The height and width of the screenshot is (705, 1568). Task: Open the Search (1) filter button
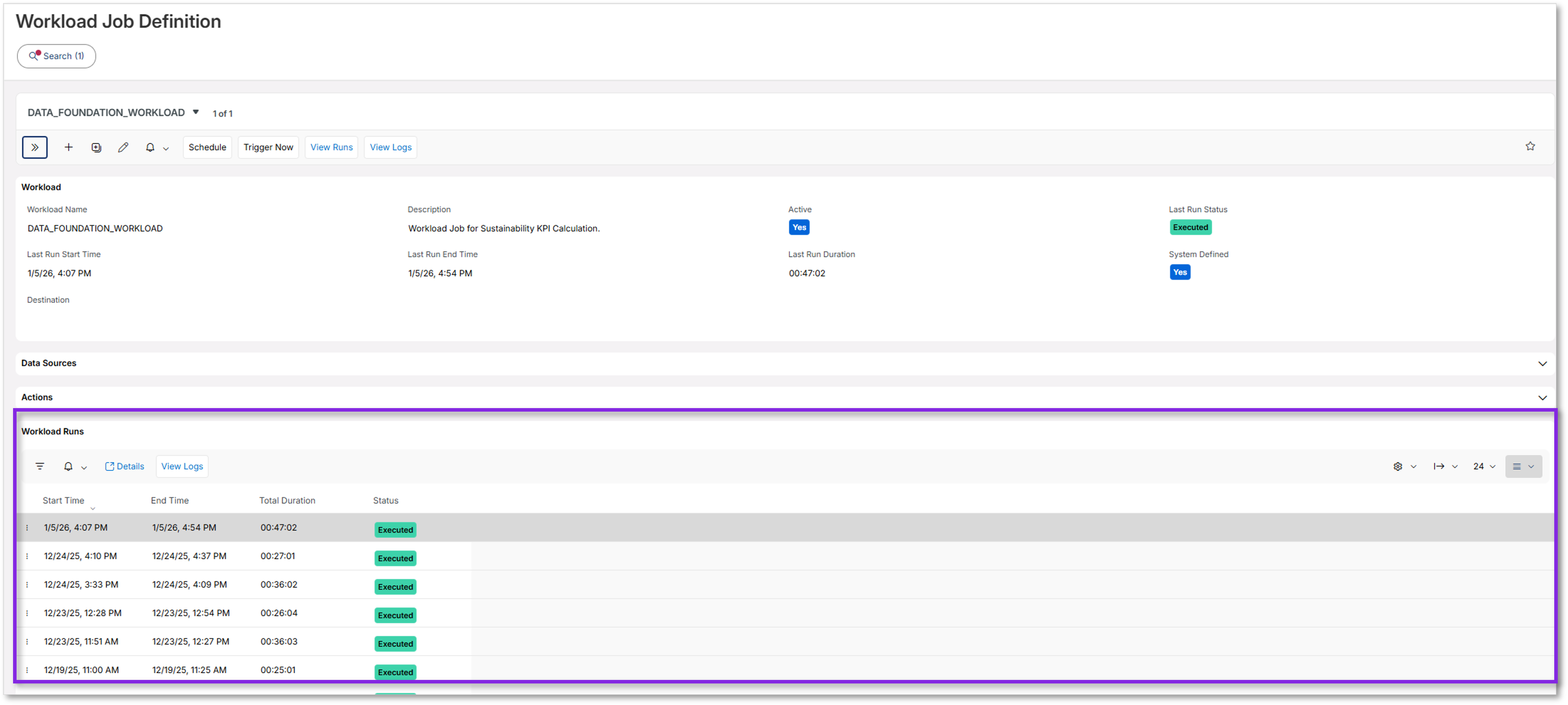(x=56, y=56)
